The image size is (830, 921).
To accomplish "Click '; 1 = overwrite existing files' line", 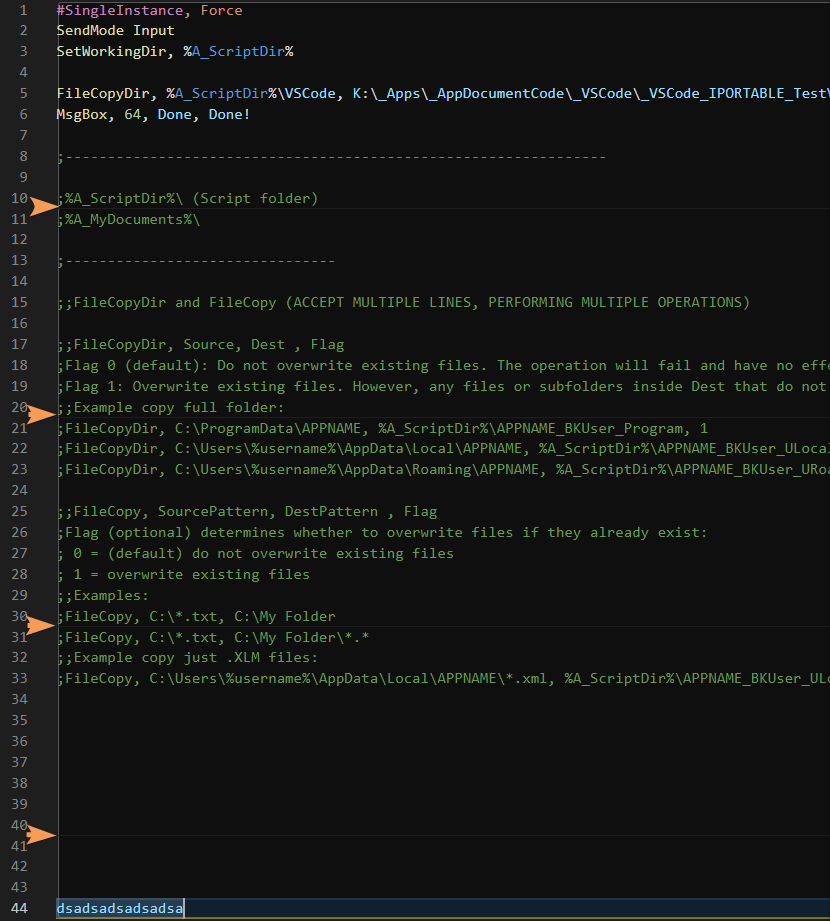I will tap(183, 574).
